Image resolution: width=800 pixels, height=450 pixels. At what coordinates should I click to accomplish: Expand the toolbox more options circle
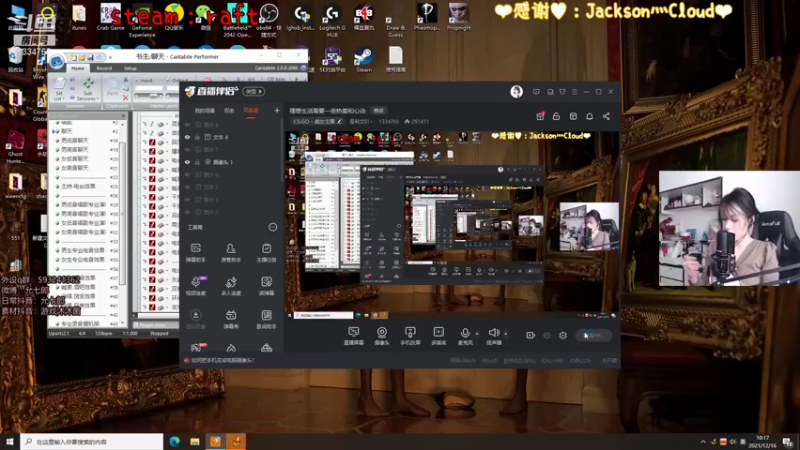point(273,227)
